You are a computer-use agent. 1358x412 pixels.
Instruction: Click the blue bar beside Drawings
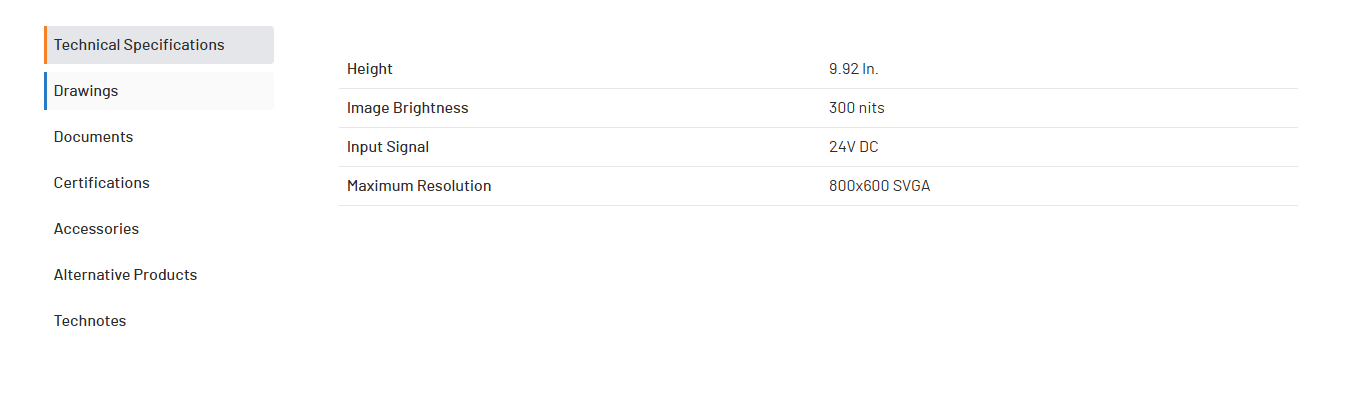point(46,91)
